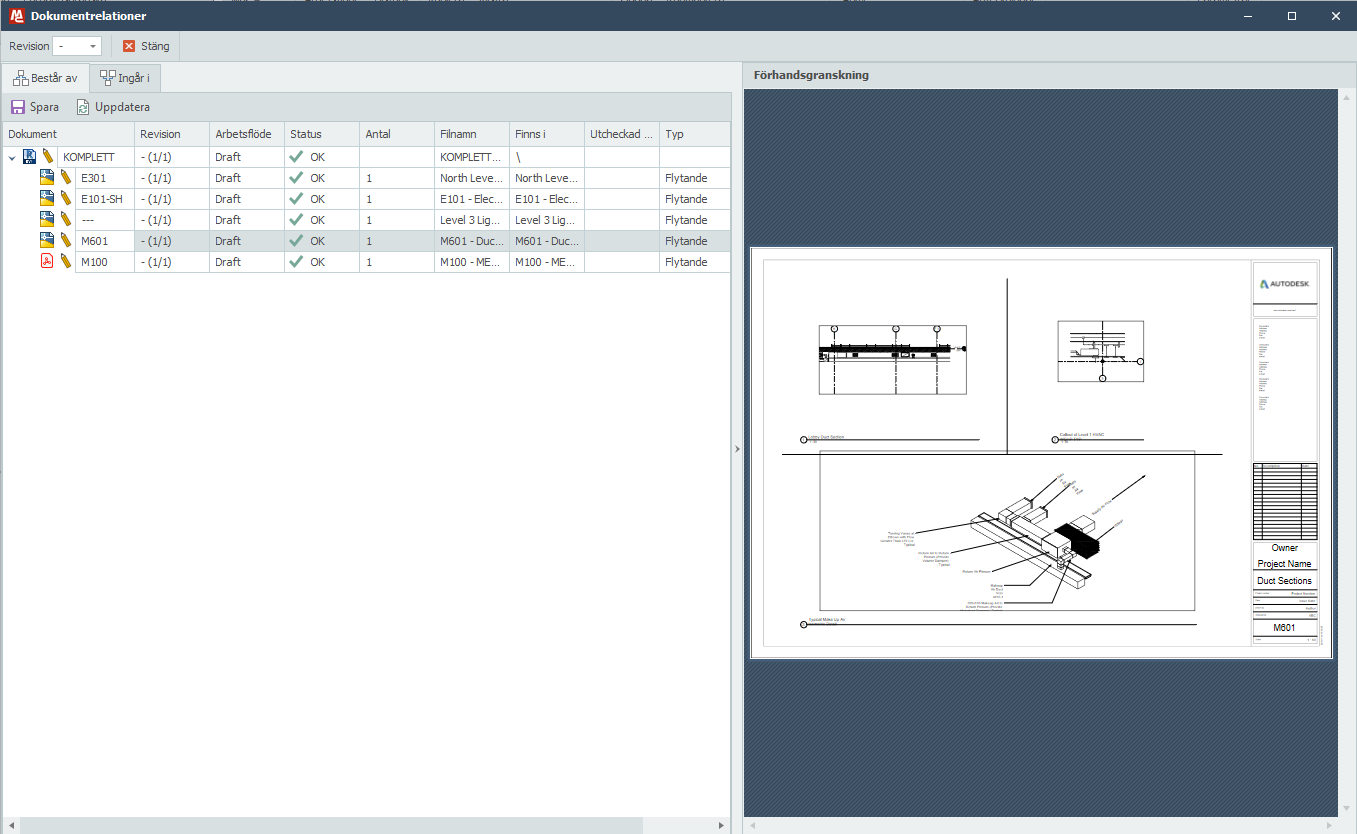Image resolution: width=1357 pixels, height=834 pixels.
Task: Sort by the Arbetsflöde column header
Action: click(247, 134)
